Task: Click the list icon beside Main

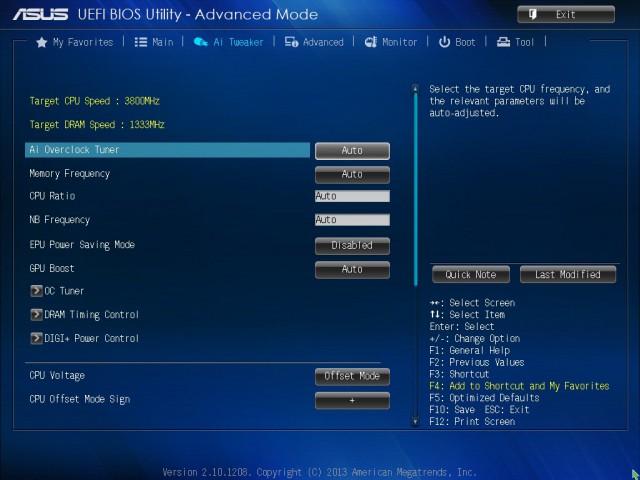Action: (141, 42)
